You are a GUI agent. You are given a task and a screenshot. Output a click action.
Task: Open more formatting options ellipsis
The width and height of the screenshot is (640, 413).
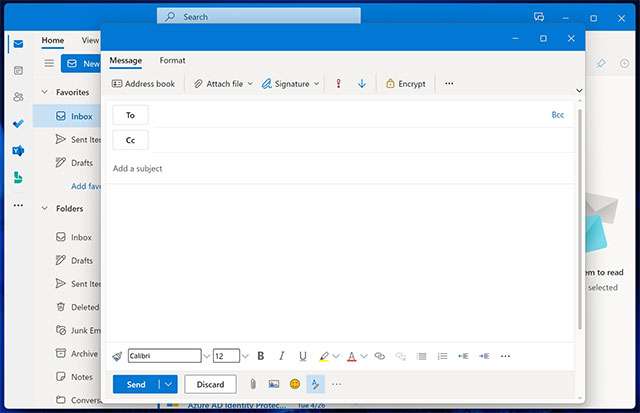505,356
